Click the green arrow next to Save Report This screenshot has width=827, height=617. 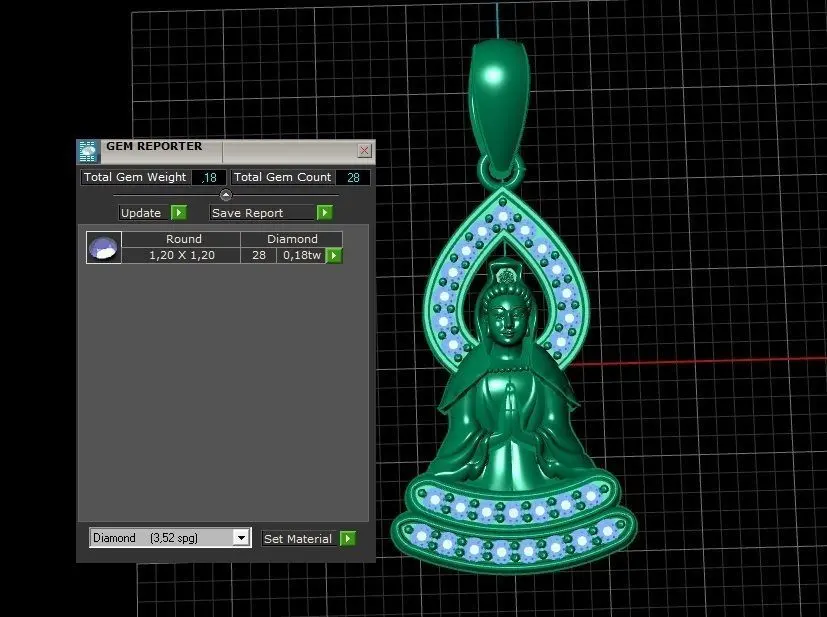click(x=325, y=213)
